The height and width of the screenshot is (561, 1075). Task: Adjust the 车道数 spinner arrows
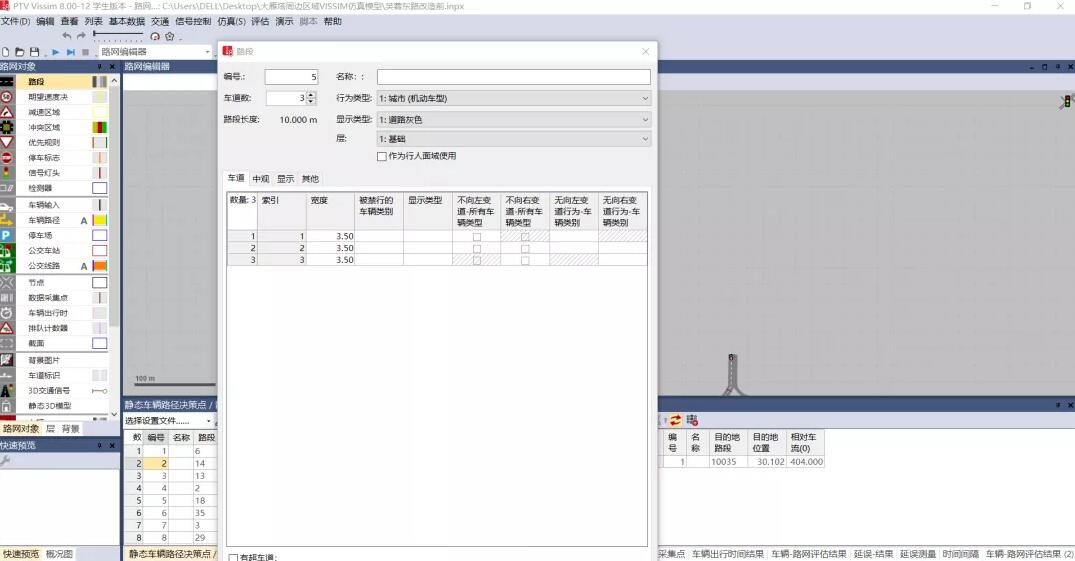[x=311, y=98]
